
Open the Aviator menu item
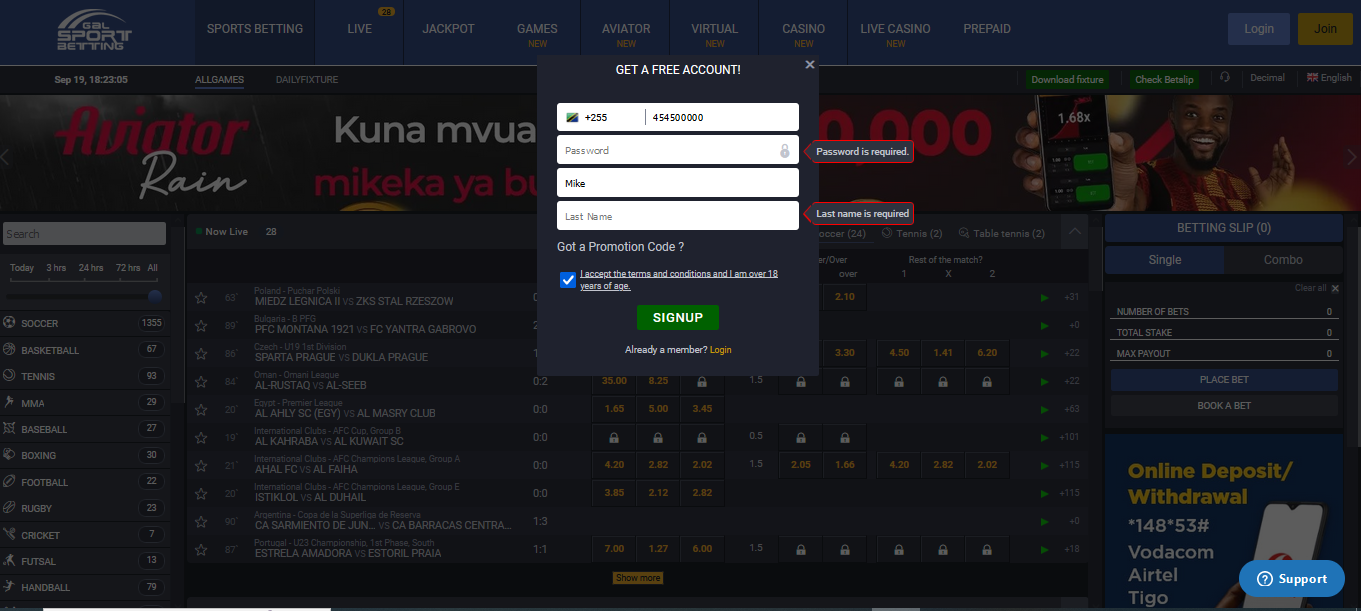point(626,29)
